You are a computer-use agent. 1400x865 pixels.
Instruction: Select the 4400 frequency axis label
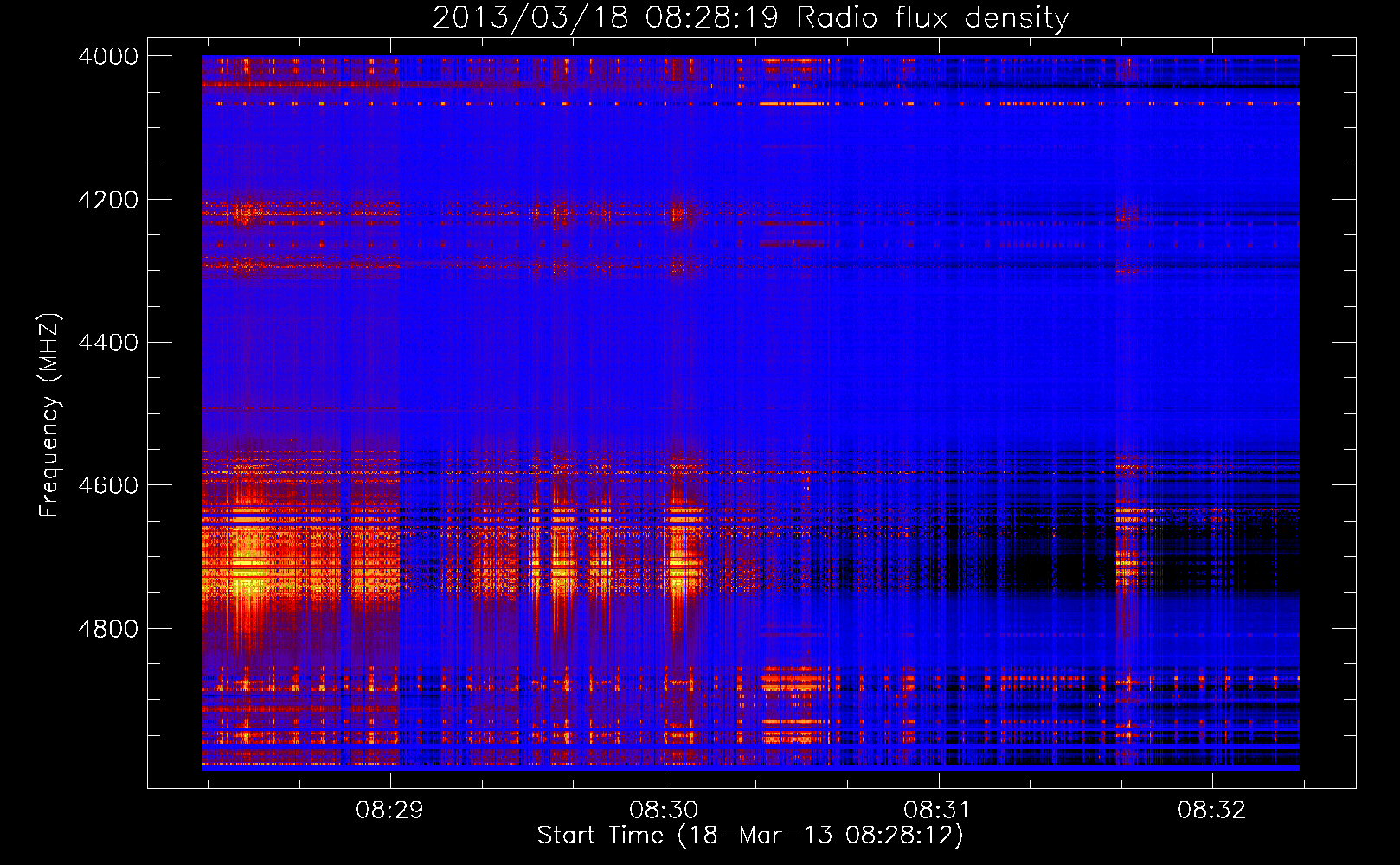[108, 343]
